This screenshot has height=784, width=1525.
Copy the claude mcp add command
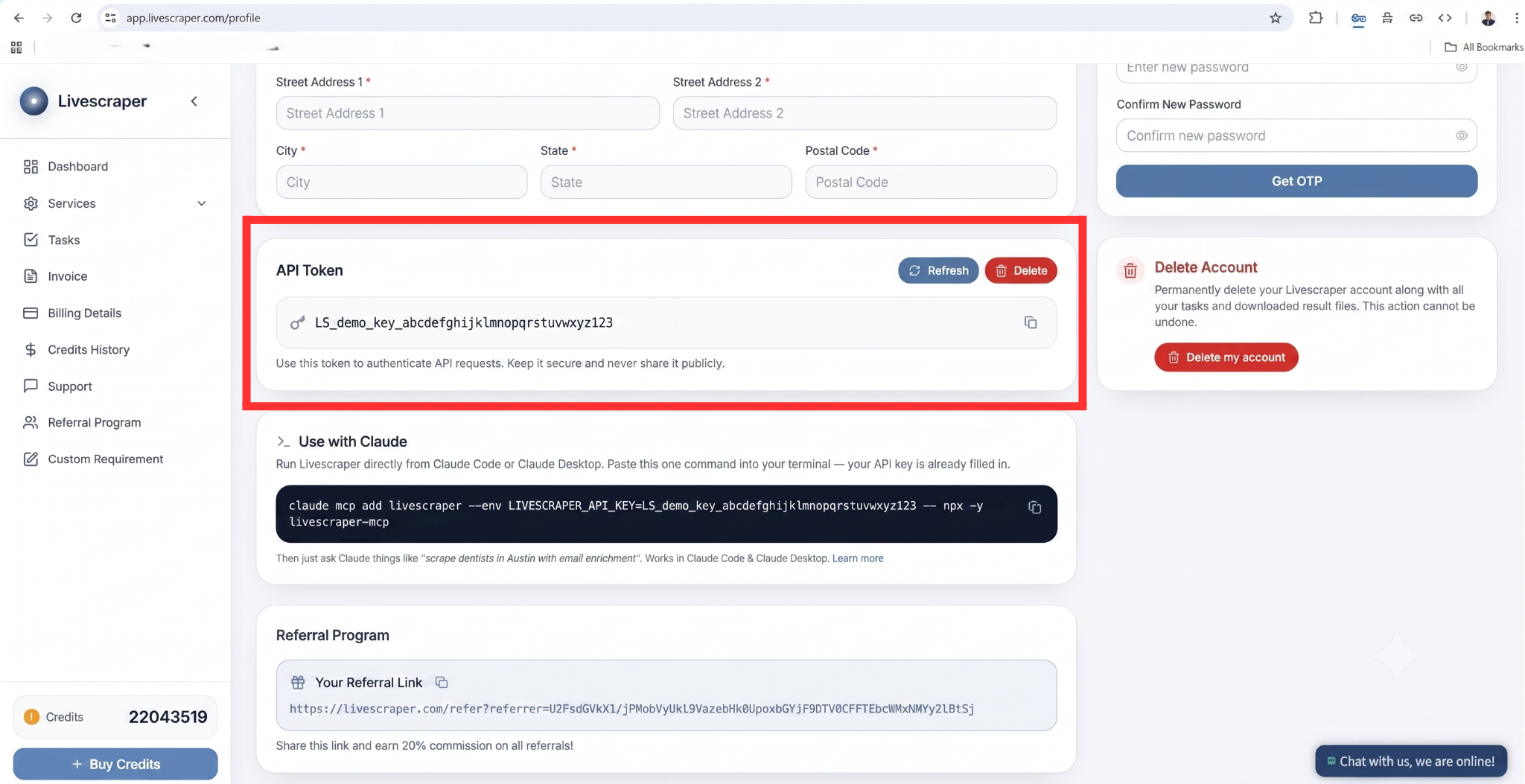click(1034, 507)
